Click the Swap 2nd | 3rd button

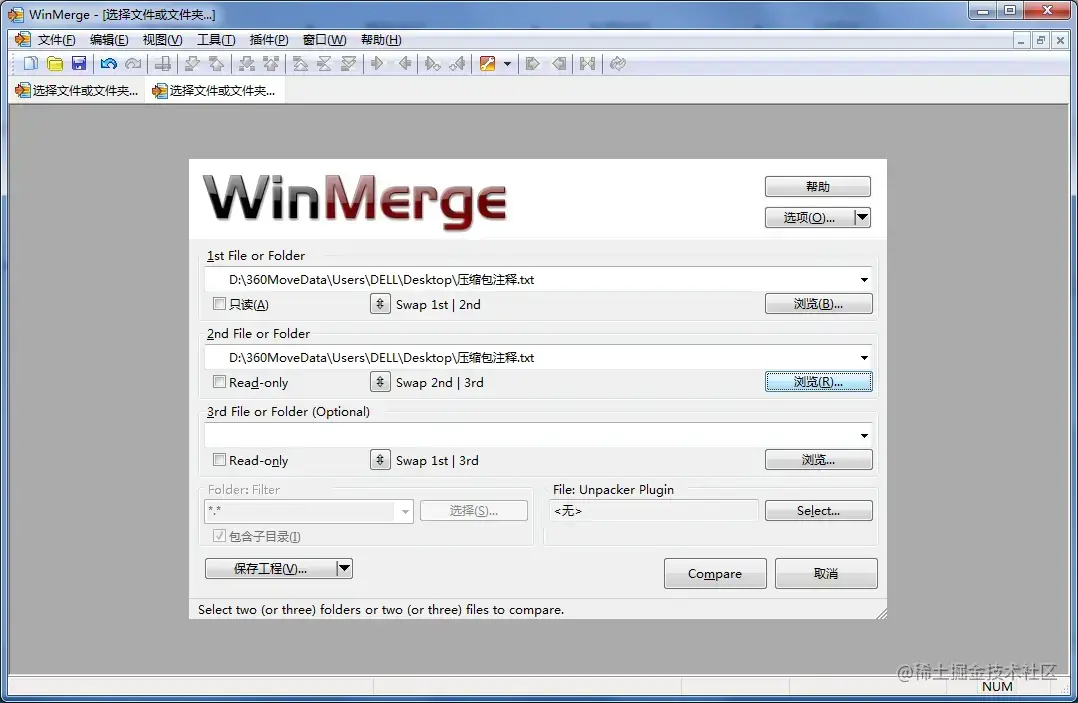[x=380, y=381]
